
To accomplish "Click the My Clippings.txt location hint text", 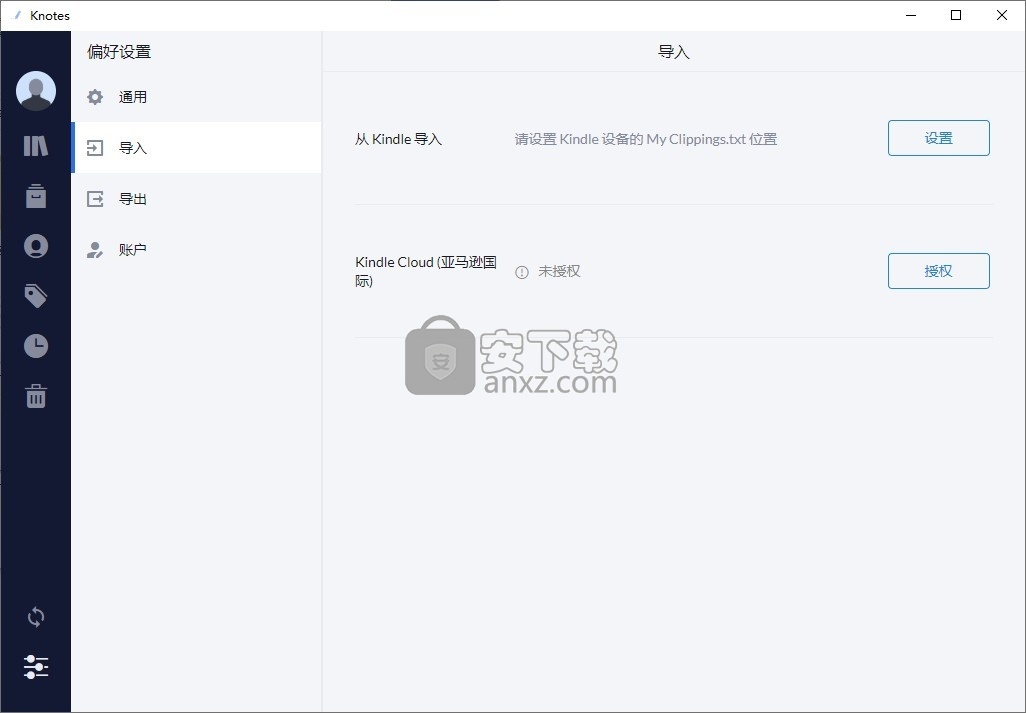I will 645,139.
